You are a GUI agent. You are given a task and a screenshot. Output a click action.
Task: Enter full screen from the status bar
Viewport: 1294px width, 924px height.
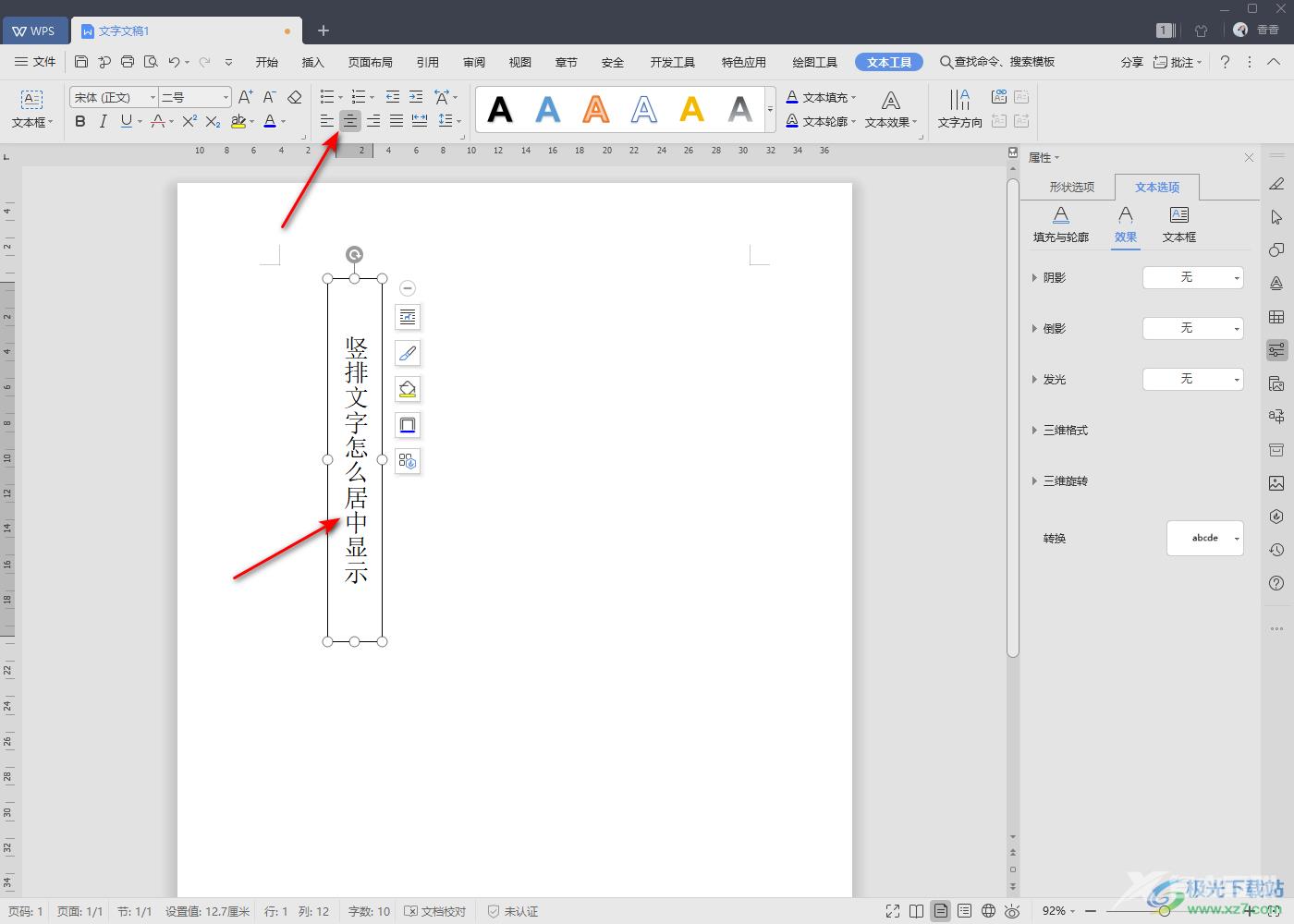pyautogui.click(x=892, y=911)
